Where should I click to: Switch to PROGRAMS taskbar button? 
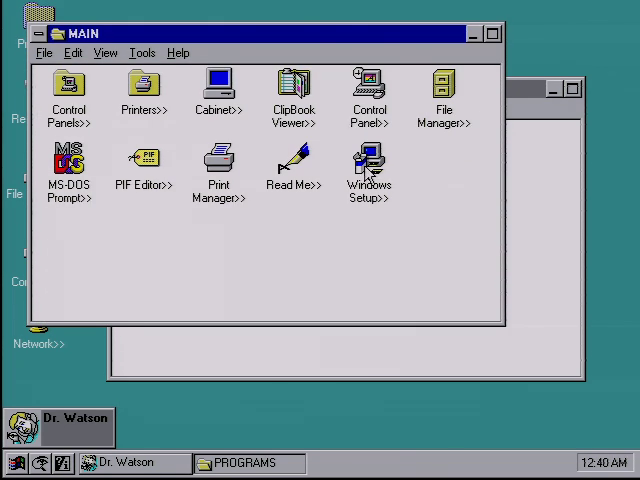tap(250, 463)
